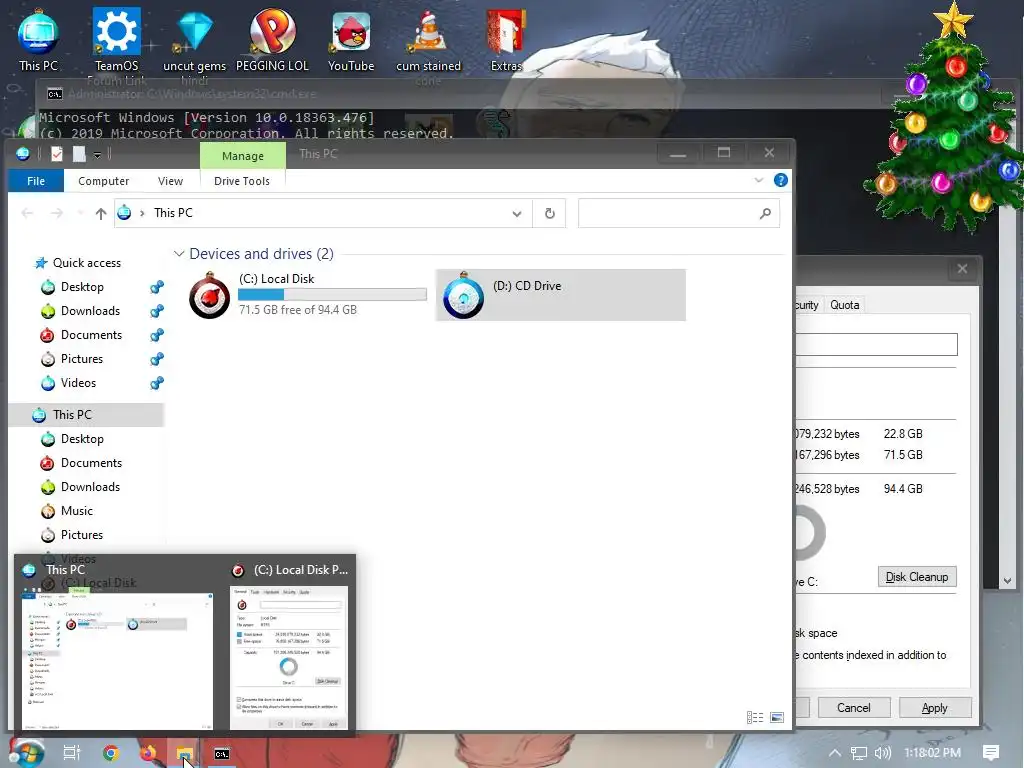Image resolution: width=1024 pixels, height=768 pixels.
Task: Click pin icon next to Quick access Desktop
Action: click(157, 287)
